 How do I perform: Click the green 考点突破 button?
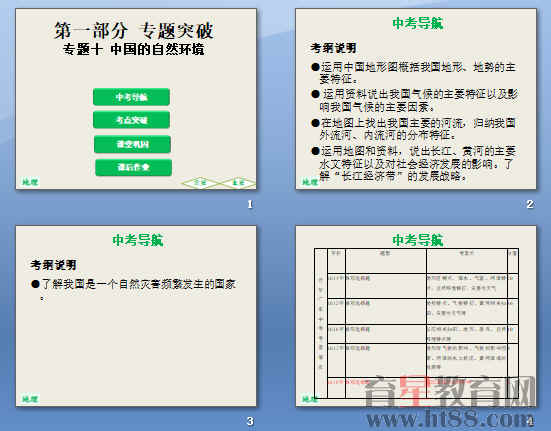(131, 120)
